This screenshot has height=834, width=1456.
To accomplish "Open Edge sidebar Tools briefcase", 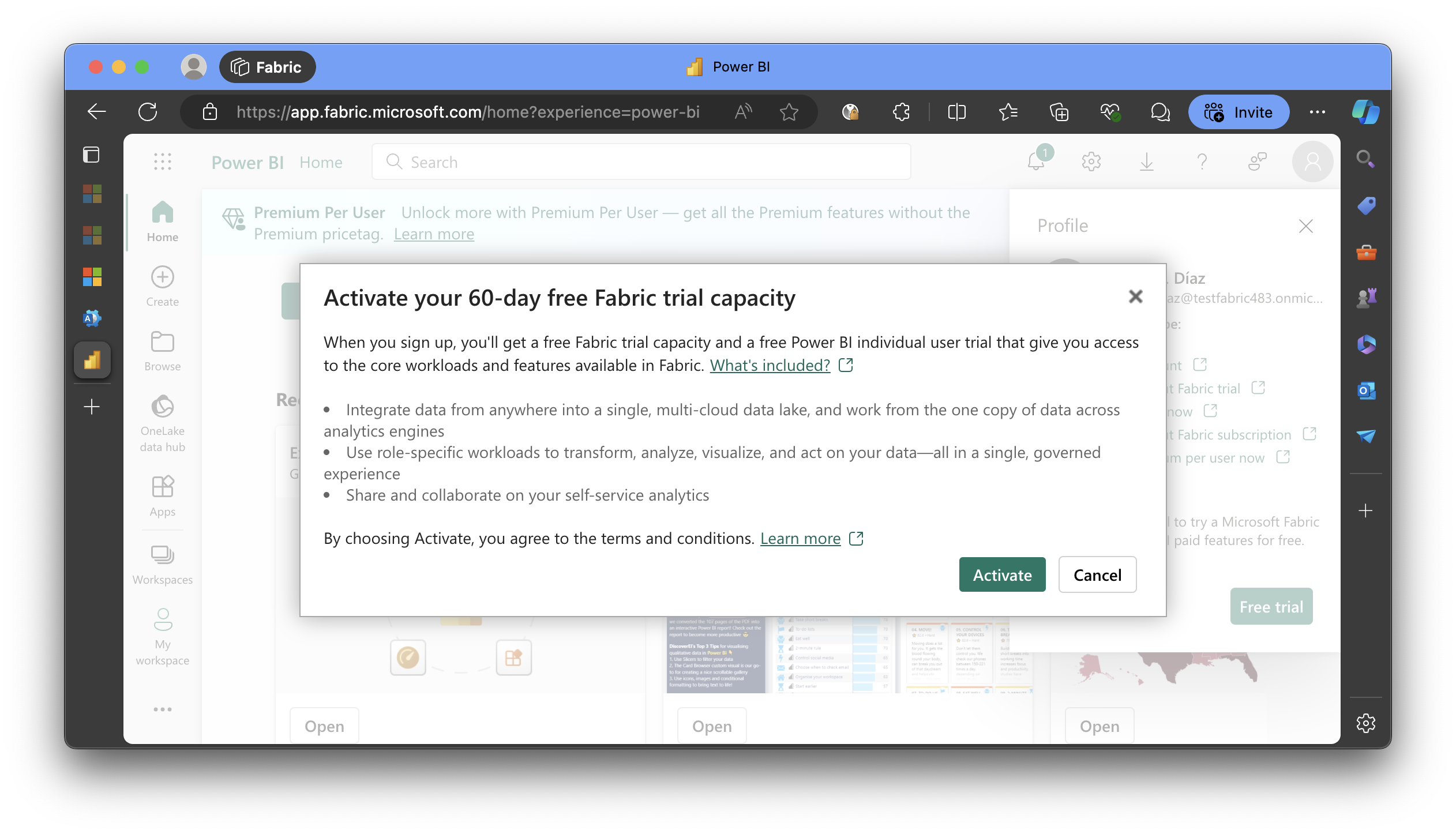I will tap(1366, 252).
